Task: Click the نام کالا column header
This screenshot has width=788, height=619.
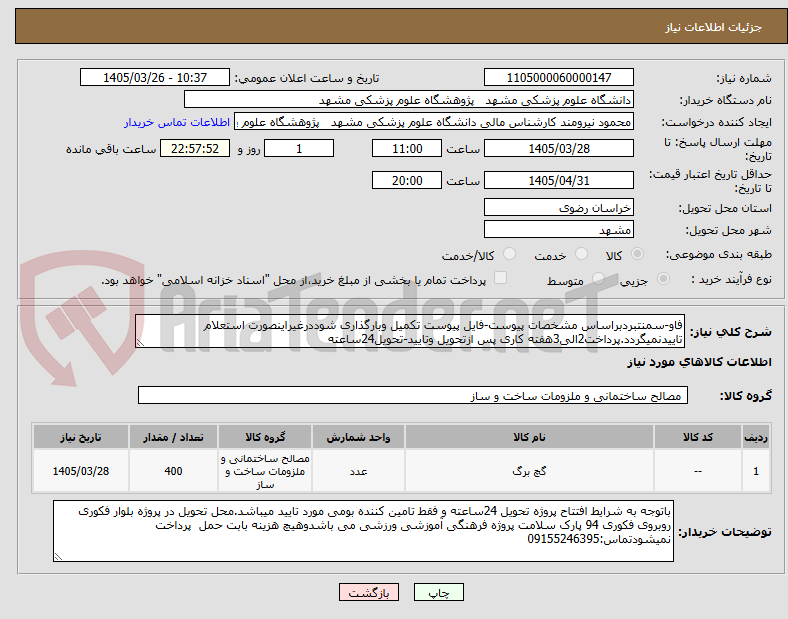Action: 529,437
